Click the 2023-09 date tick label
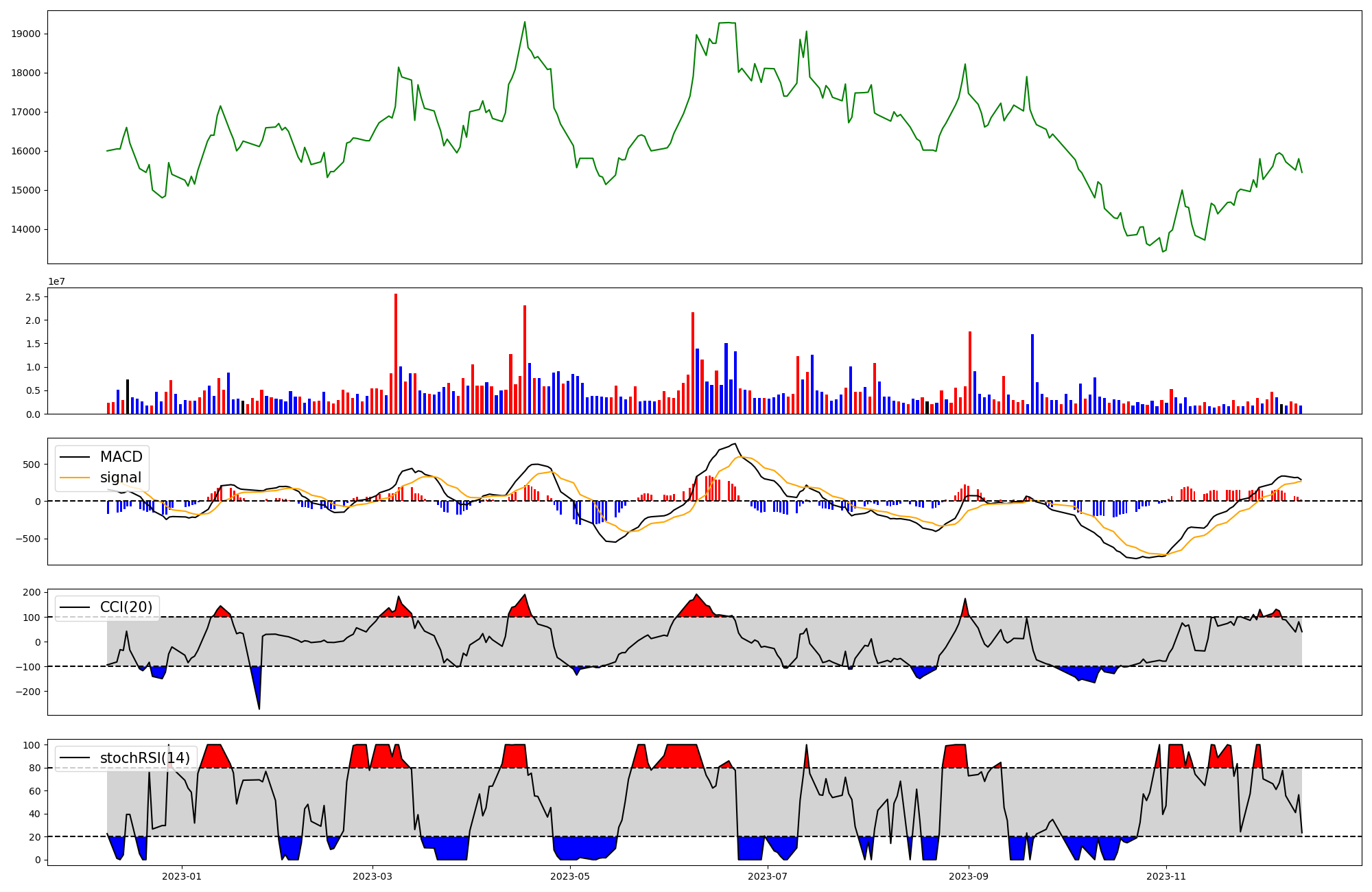This screenshot has width=1372, height=892. [x=969, y=876]
